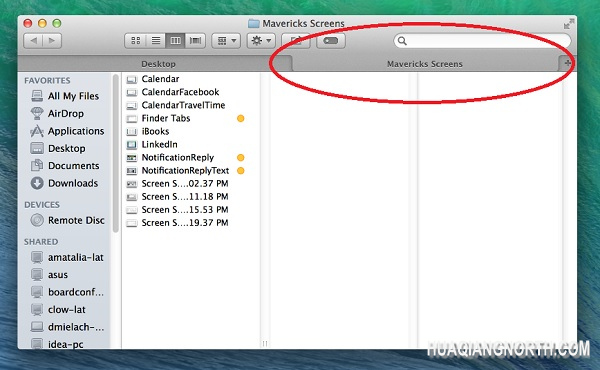The image size is (600, 370).
Task: Open Documents in the sidebar
Action: [x=65, y=166]
